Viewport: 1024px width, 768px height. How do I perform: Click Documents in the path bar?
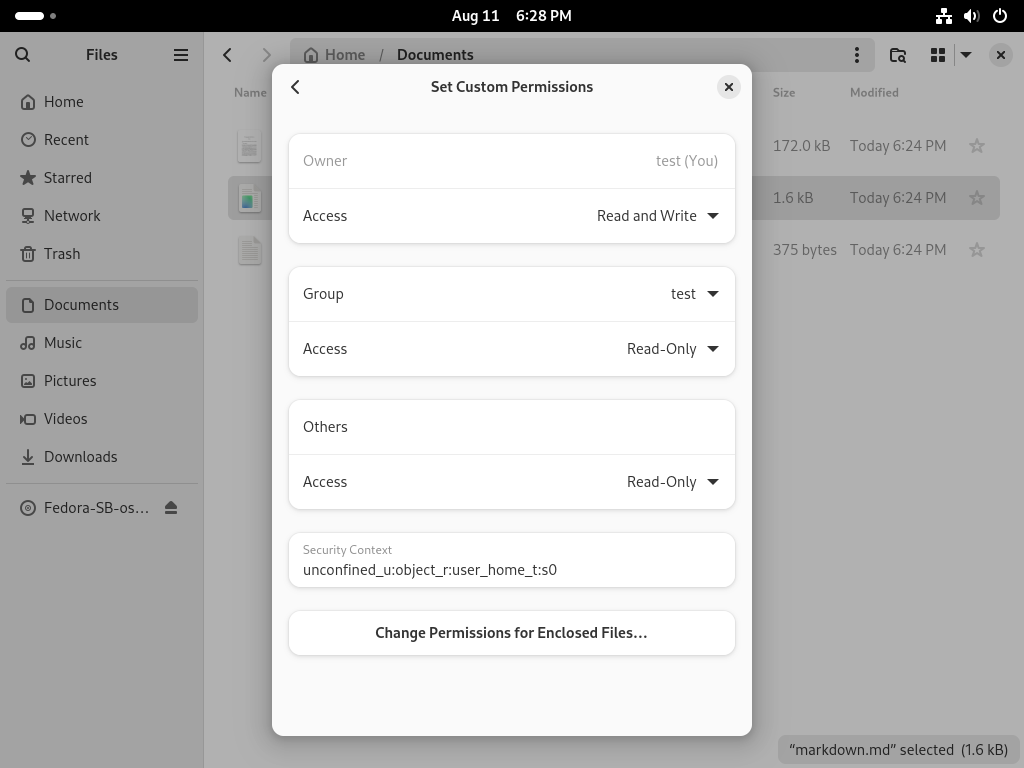(x=435, y=55)
